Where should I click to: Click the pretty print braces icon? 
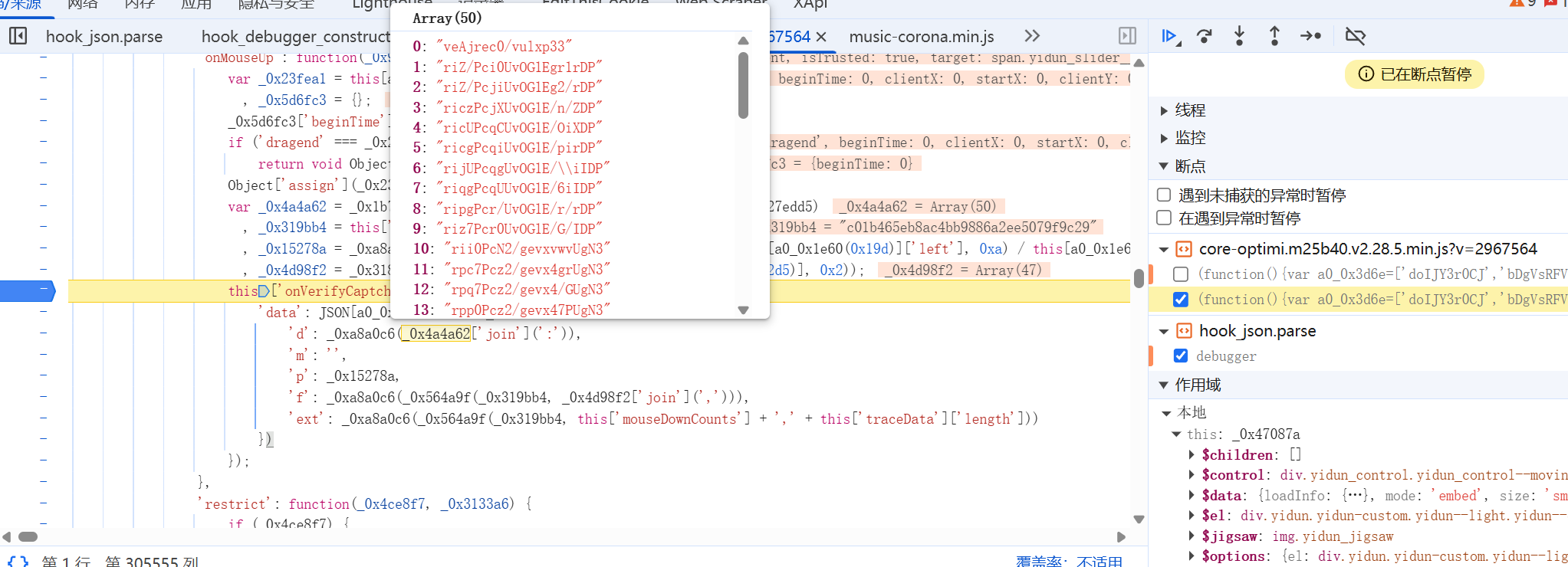click(x=18, y=562)
